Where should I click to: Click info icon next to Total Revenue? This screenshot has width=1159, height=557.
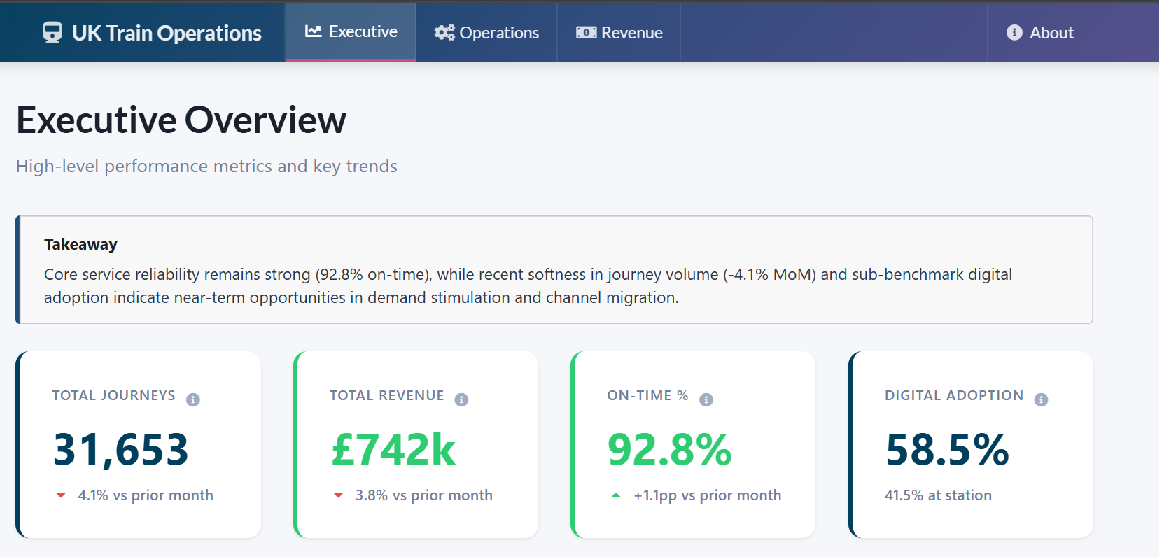pyautogui.click(x=461, y=400)
